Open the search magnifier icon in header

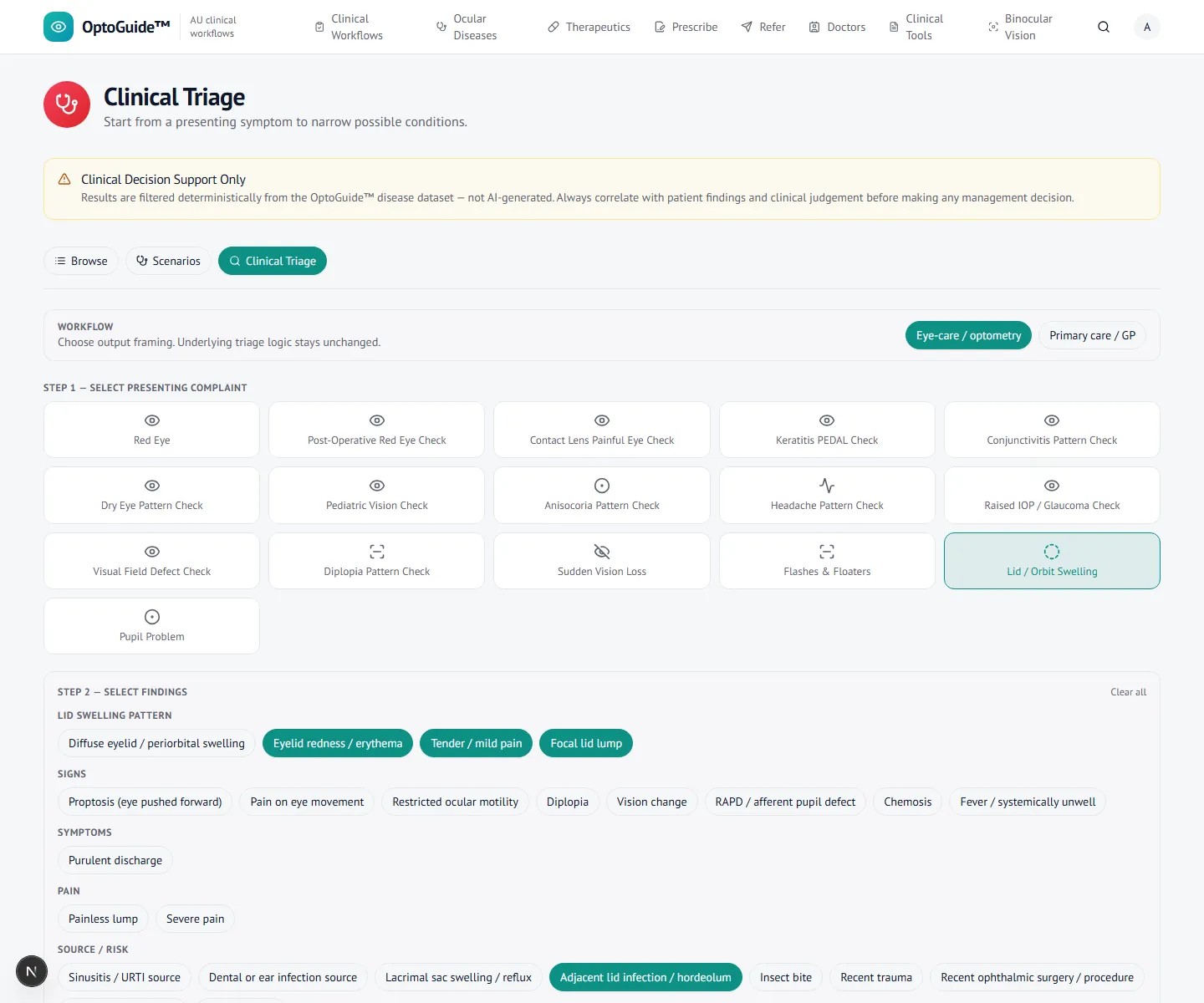1104,27
